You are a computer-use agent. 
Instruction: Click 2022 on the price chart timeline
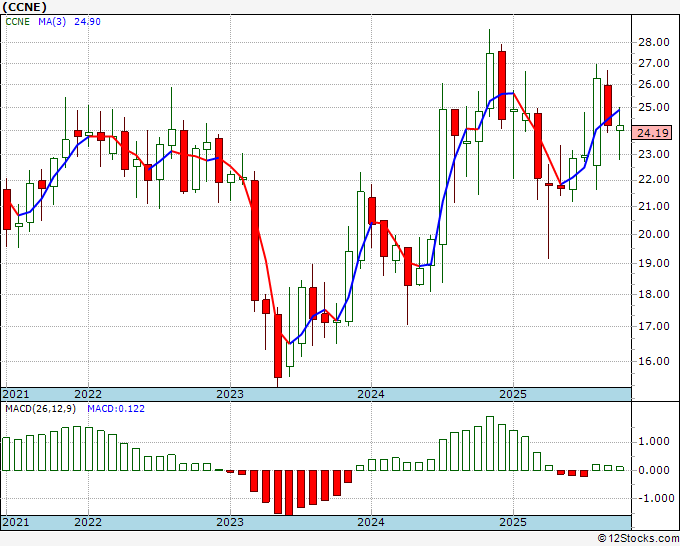click(88, 394)
